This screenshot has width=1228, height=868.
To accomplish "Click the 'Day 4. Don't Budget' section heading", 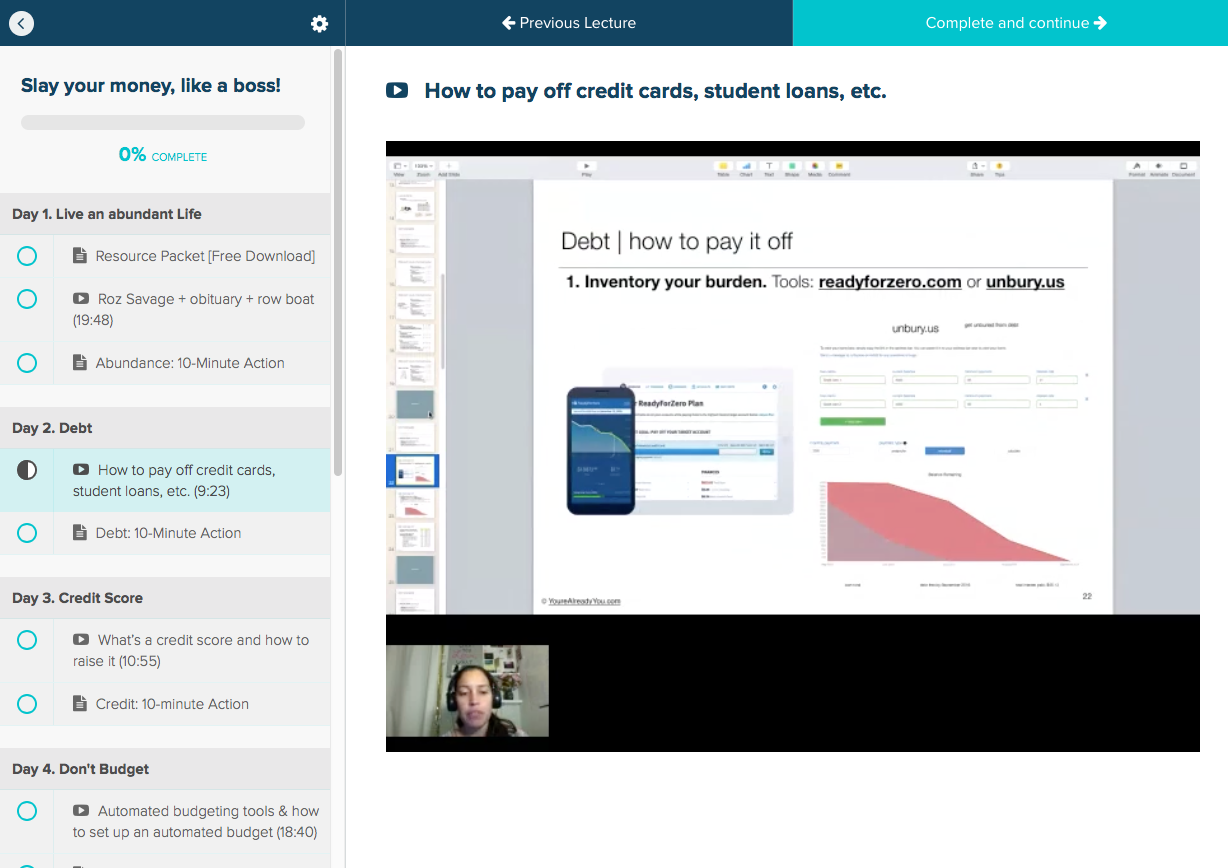I will tap(81, 769).
